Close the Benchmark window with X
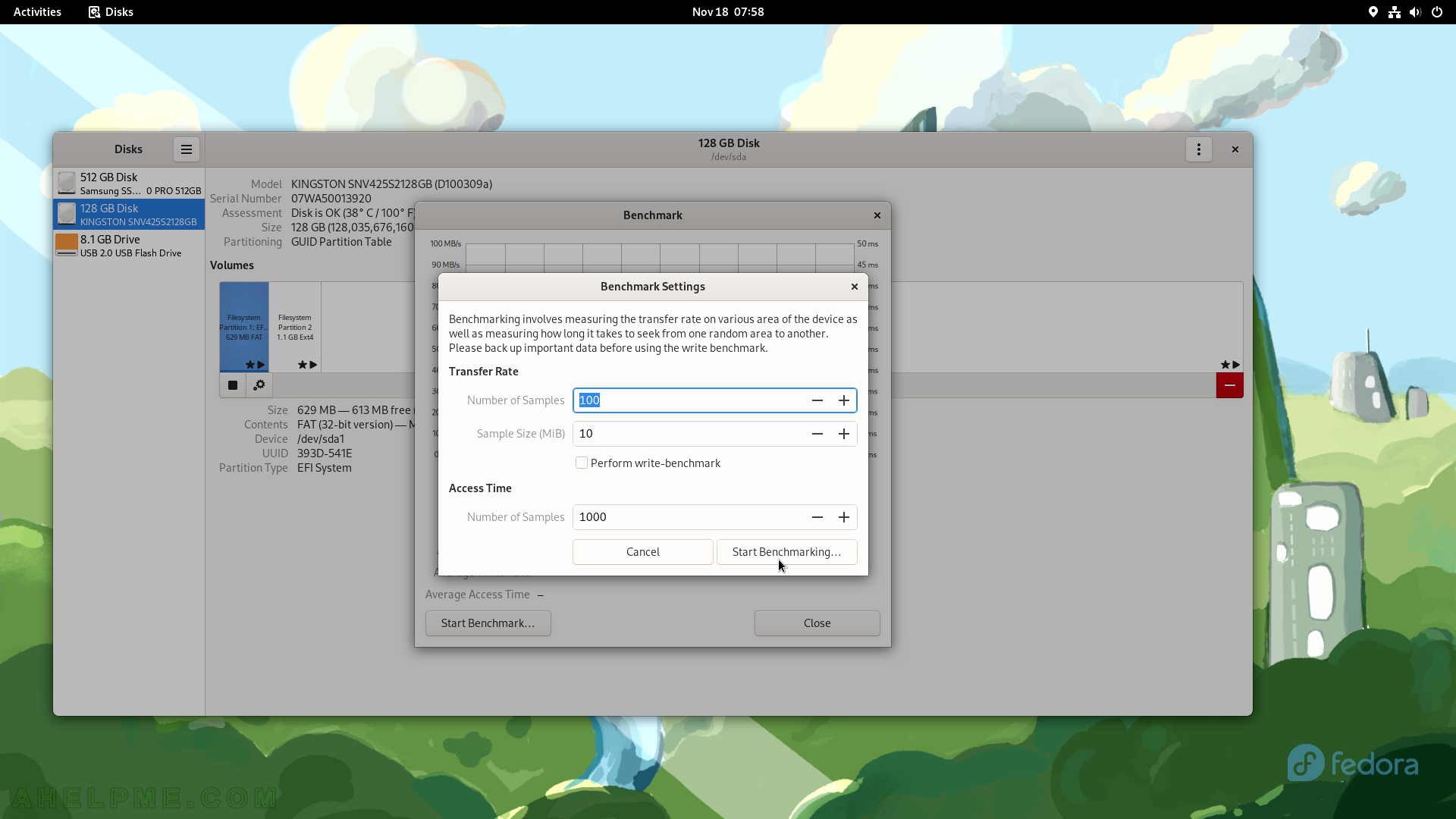This screenshot has width=1456, height=819. point(877,215)
